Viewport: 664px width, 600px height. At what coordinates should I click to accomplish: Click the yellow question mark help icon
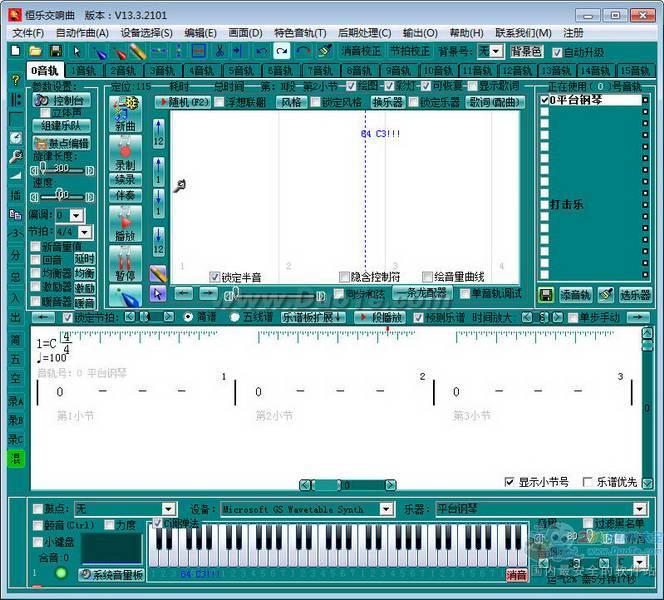point(16,80)
